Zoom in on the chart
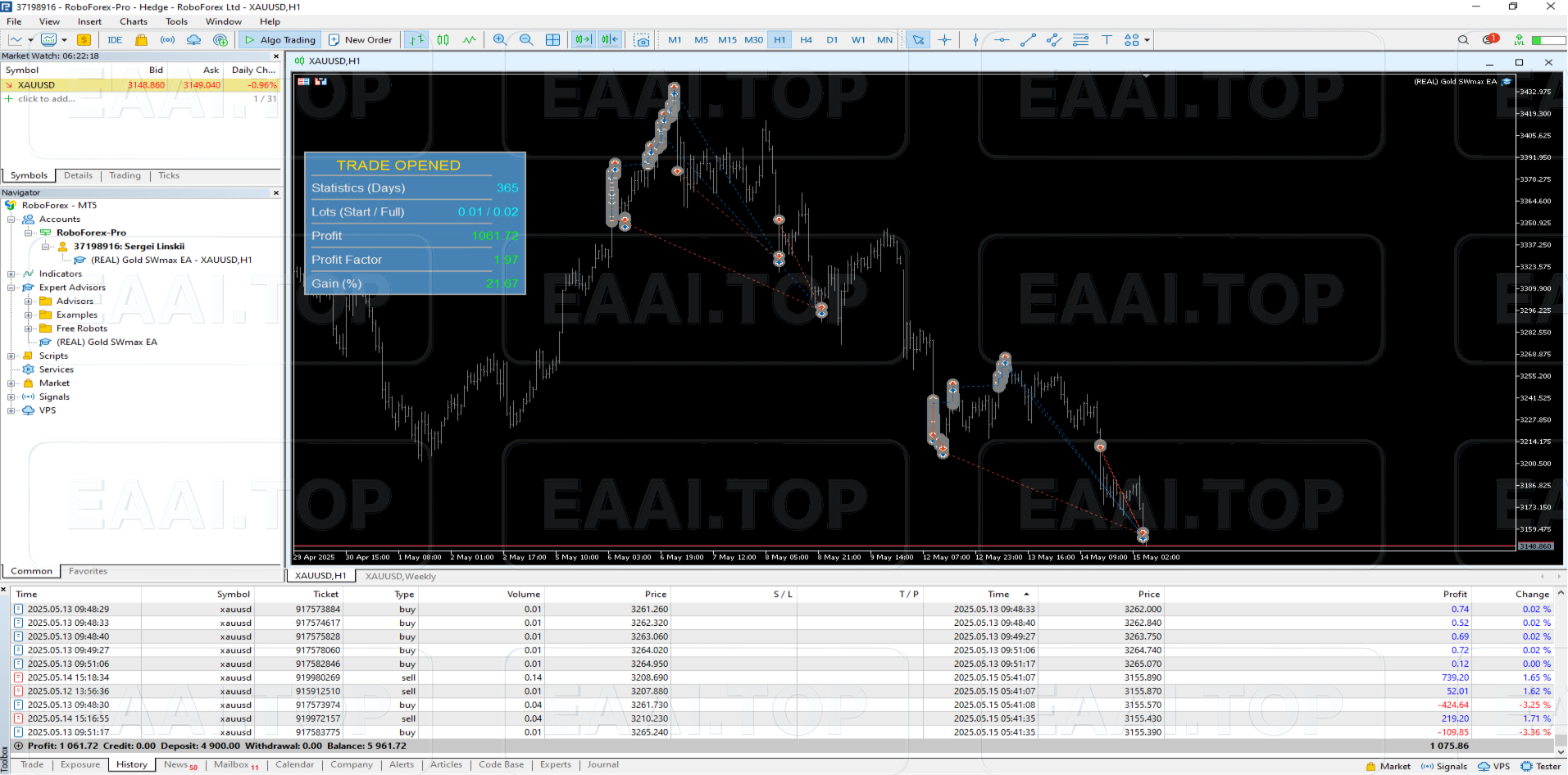The width and height of the screenshot is (1568, 775). coord(500,39)
